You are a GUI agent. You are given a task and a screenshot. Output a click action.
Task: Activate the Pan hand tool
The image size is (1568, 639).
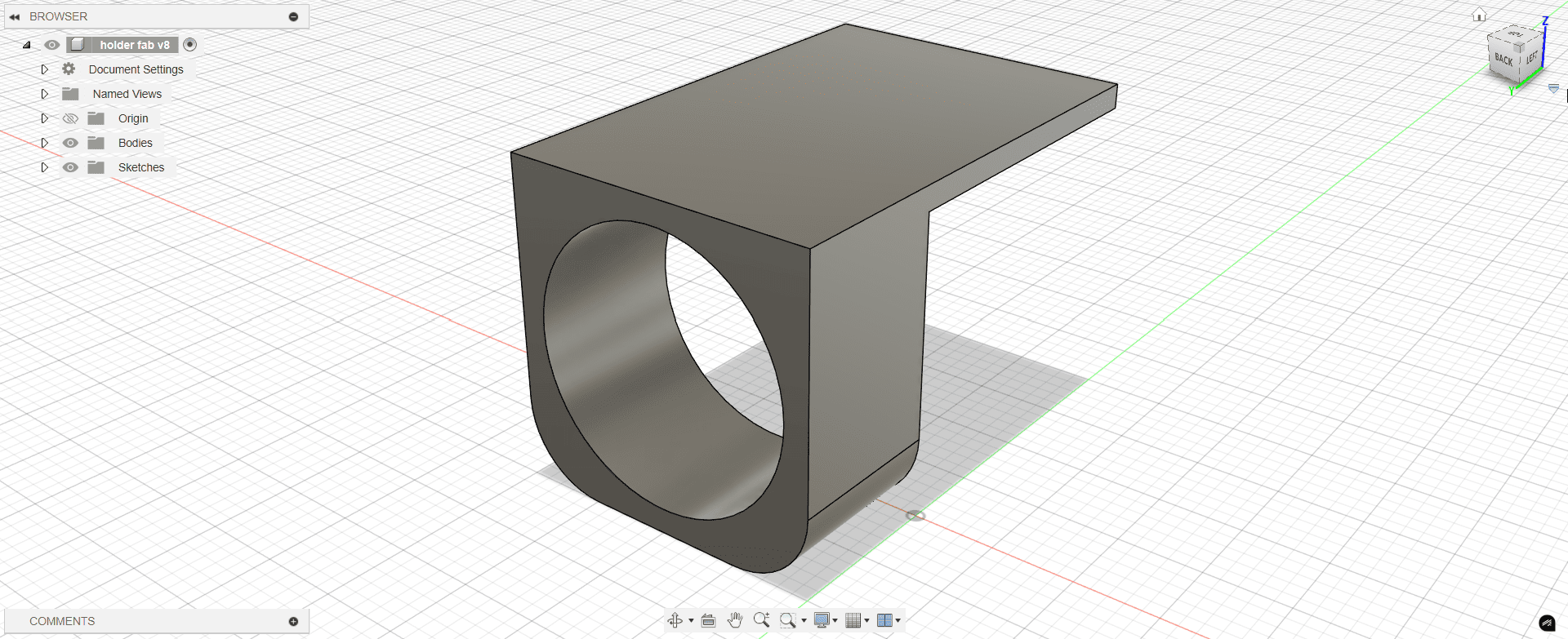[x=735, y=620]
